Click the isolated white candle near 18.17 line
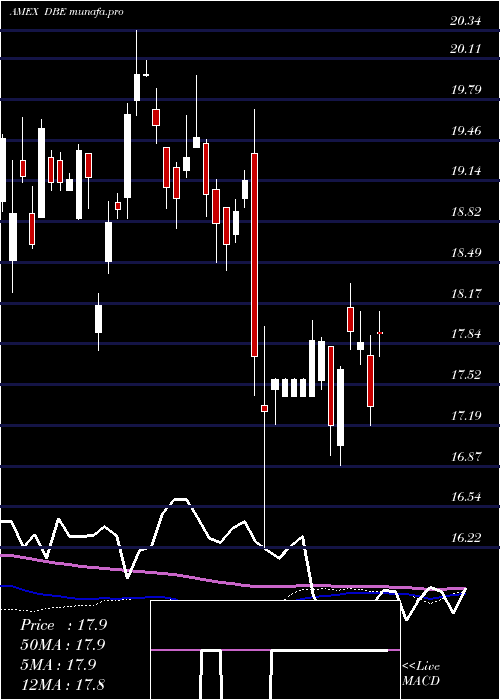 (x=98, y=319)
